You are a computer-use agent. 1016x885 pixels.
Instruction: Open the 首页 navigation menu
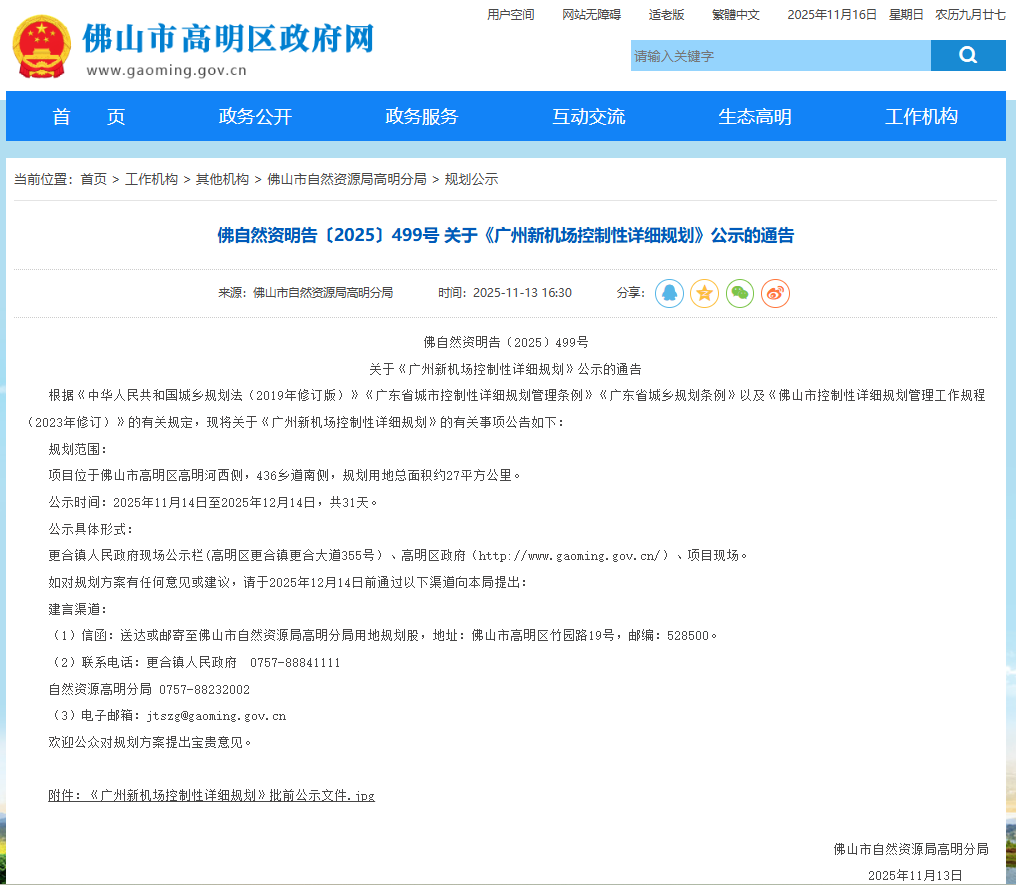click(x=89, y=116)
